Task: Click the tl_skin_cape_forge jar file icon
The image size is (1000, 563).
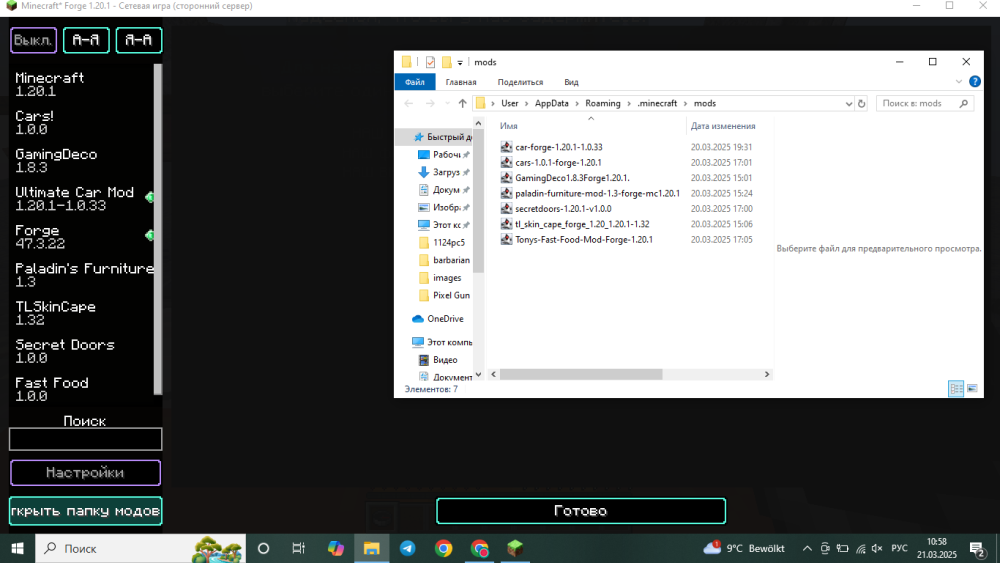Action: 506,224
